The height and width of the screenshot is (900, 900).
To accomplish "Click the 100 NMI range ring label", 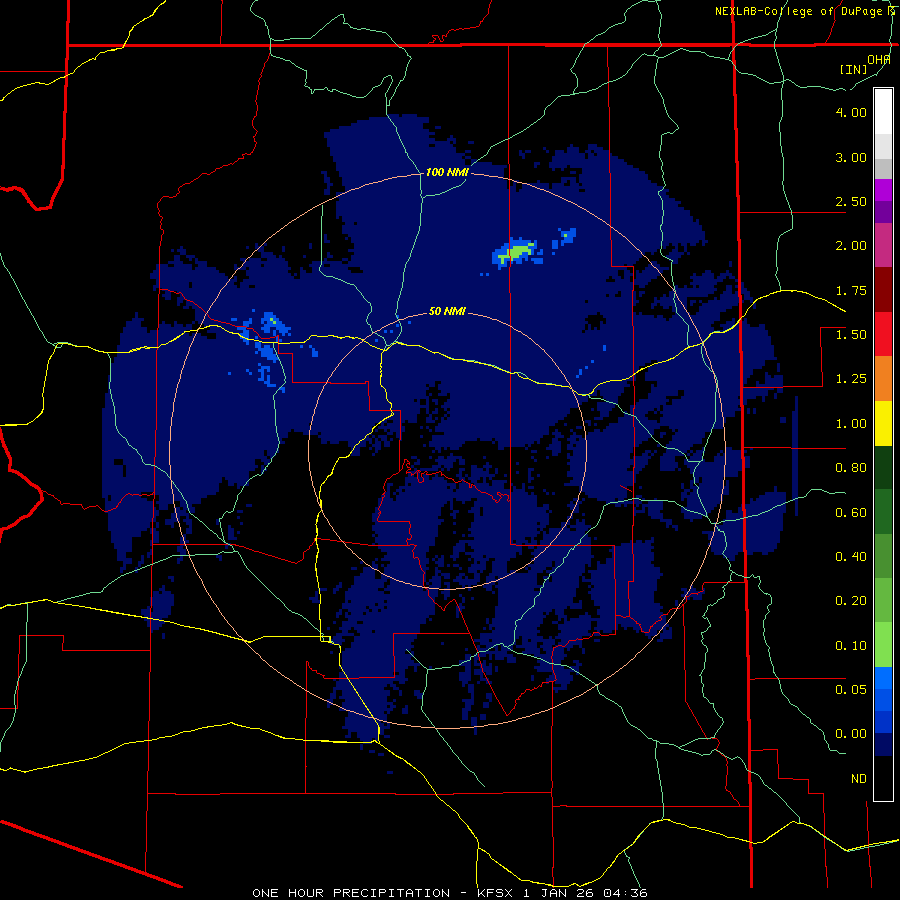I will (x=447, y=172).
